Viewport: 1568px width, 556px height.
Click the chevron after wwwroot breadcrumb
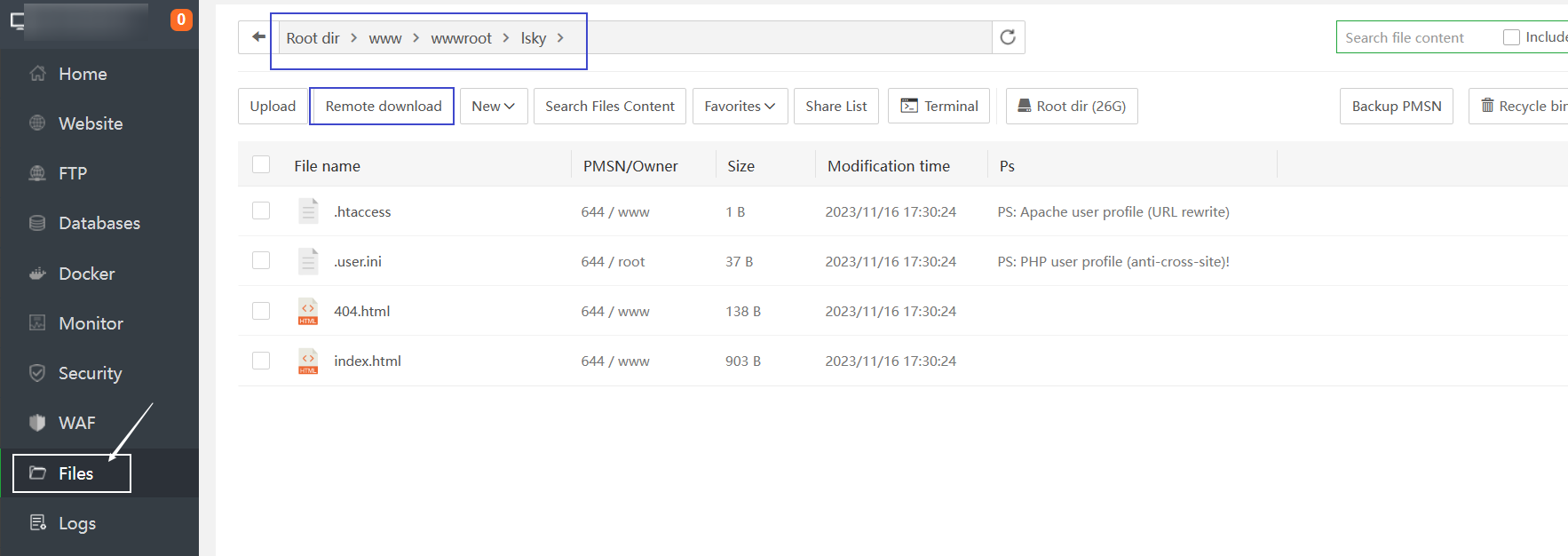[x=506, y=37]
